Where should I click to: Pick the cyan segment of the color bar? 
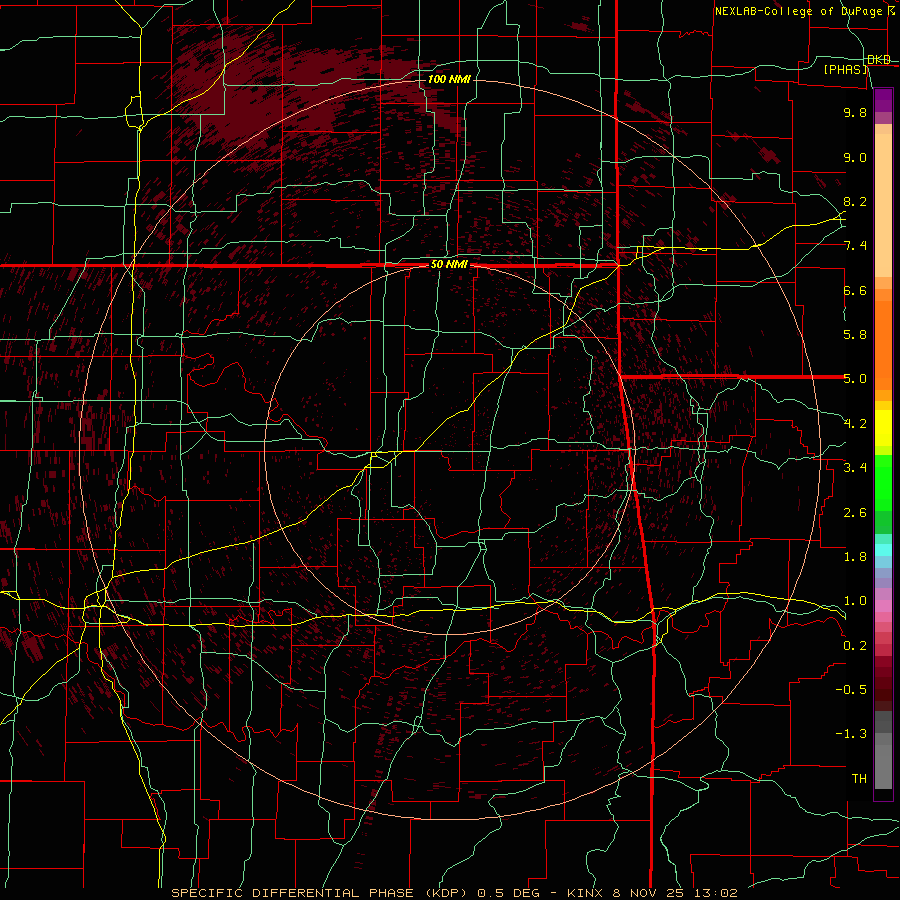coord(883,550)
